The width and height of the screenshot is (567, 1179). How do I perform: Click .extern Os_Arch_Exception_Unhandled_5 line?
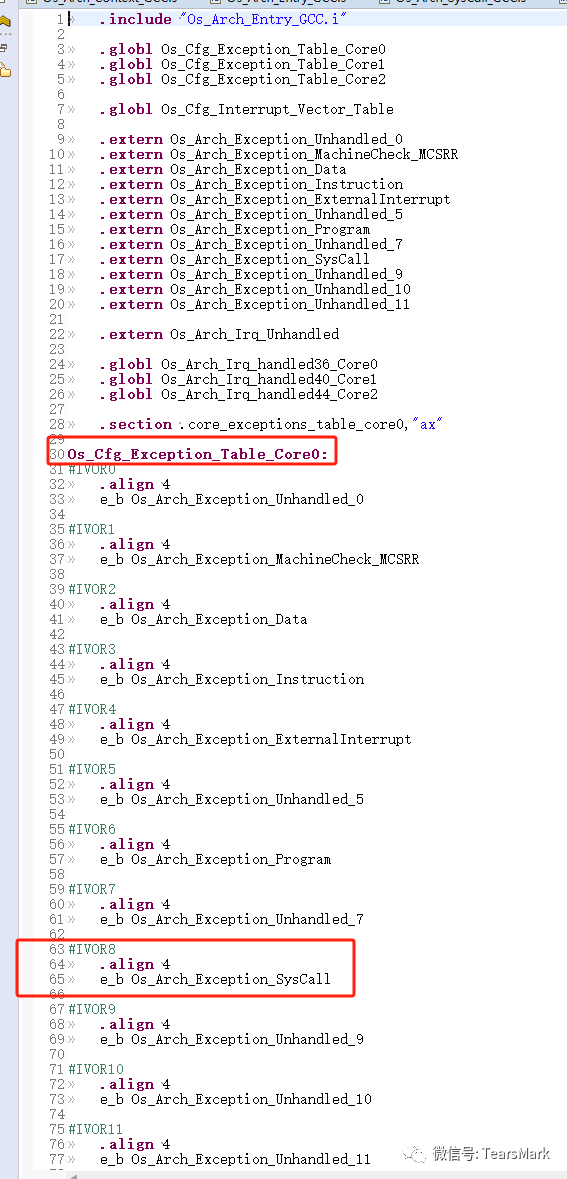(x=251, y=214)
